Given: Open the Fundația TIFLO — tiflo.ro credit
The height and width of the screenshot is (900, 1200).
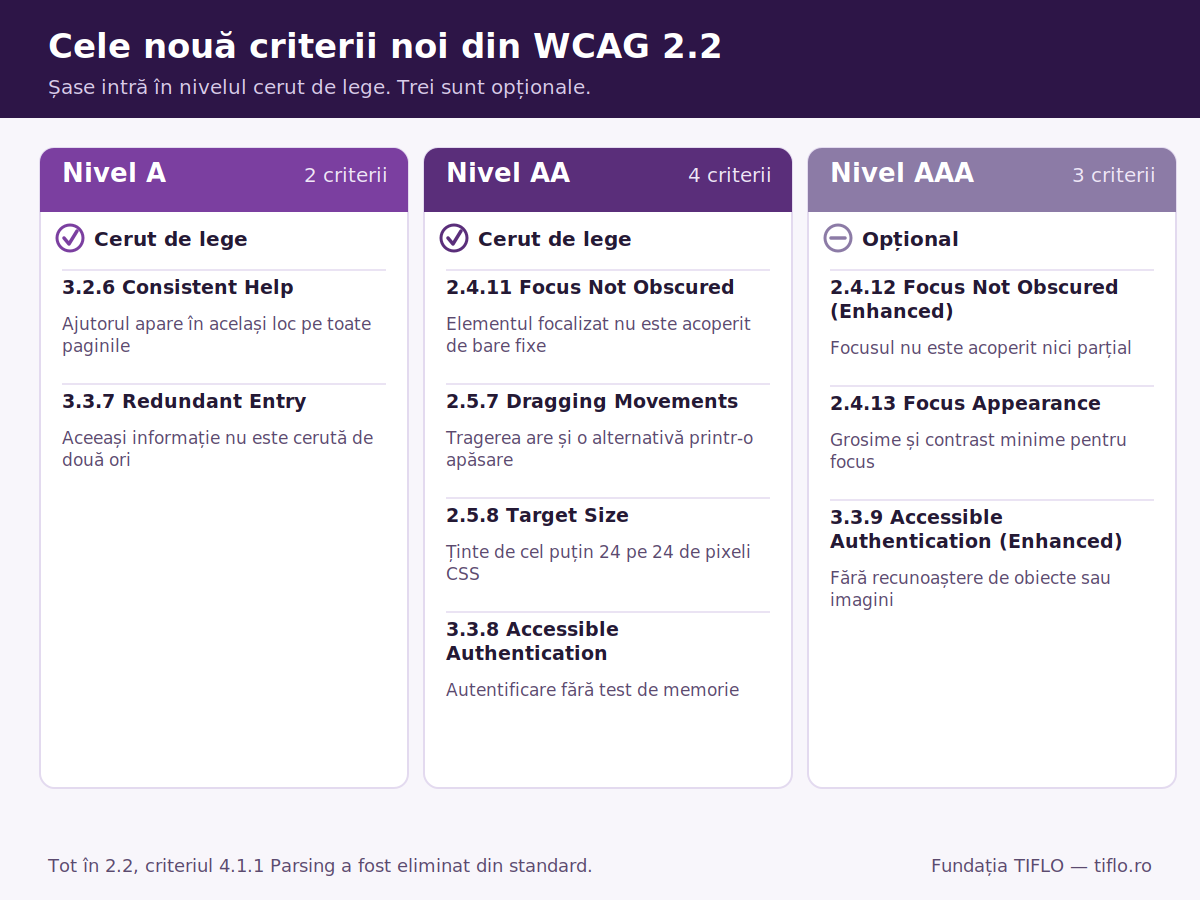Looking at the screenshot, I should (x=1041, y=866).
